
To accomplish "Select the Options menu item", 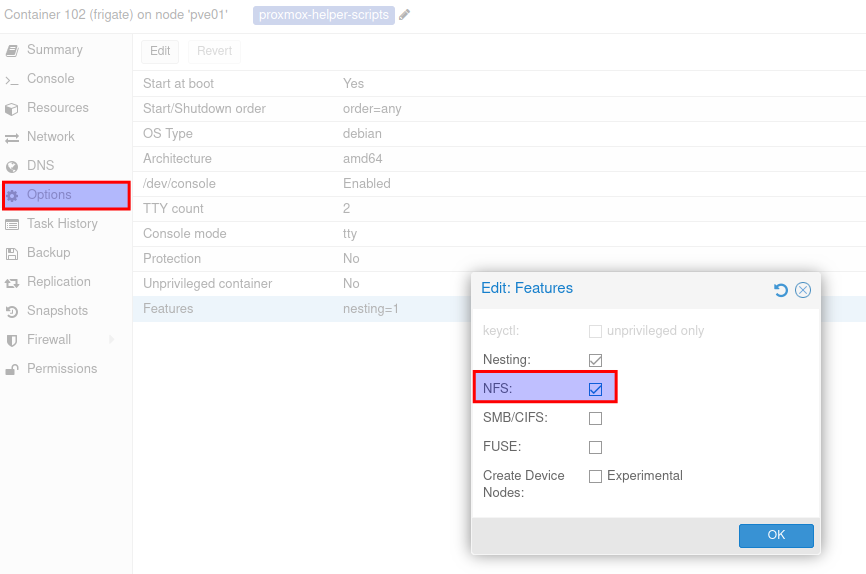I will [x=49, y=195].
